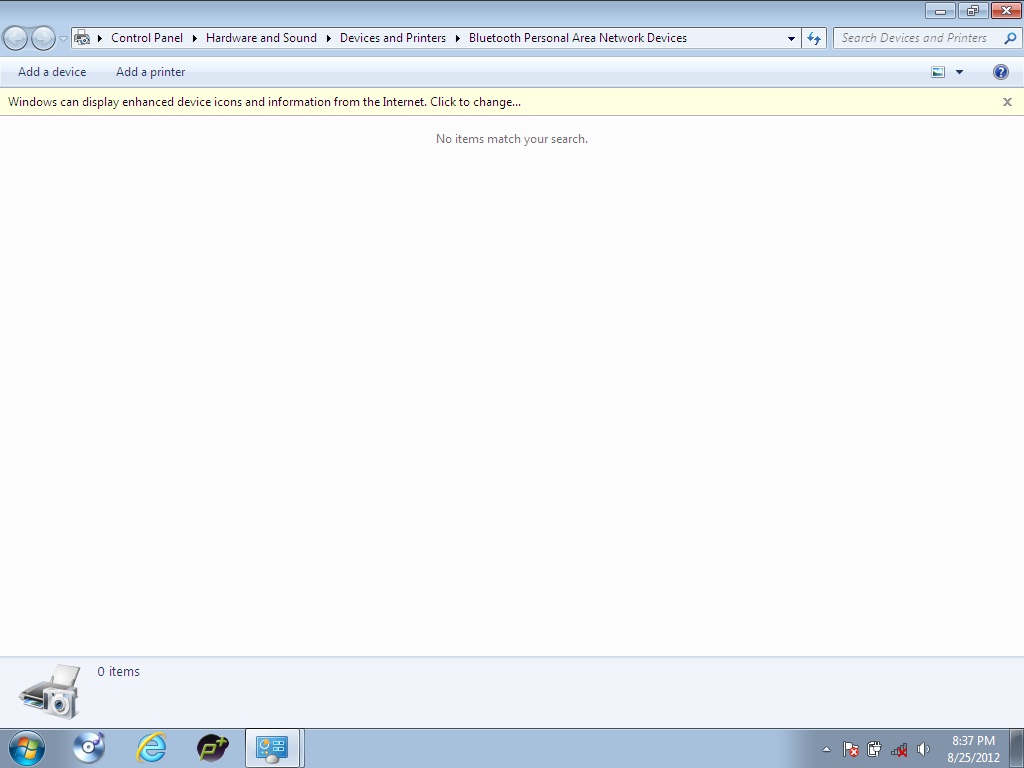This screenshot has height=768, width=1024.
Task: Click the Forward navigation arrow
Action: (x=43, y=39)
